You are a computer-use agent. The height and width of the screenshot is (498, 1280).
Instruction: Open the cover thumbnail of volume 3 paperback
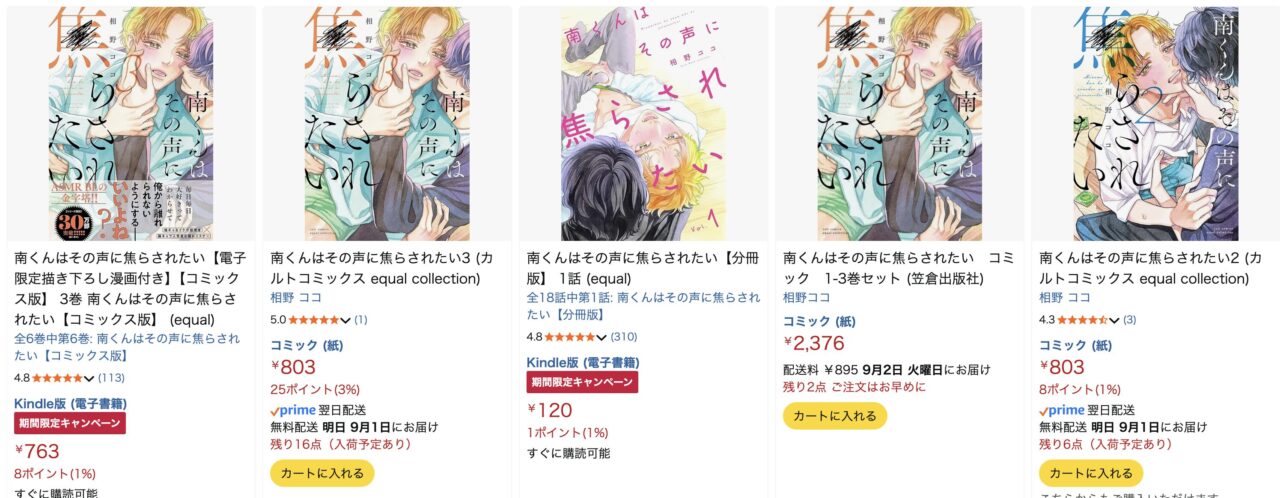[x=386, y=124]
